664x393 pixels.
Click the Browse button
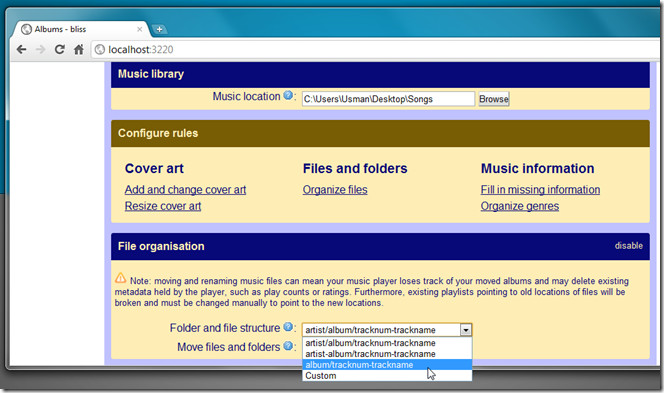pos(494,99)
